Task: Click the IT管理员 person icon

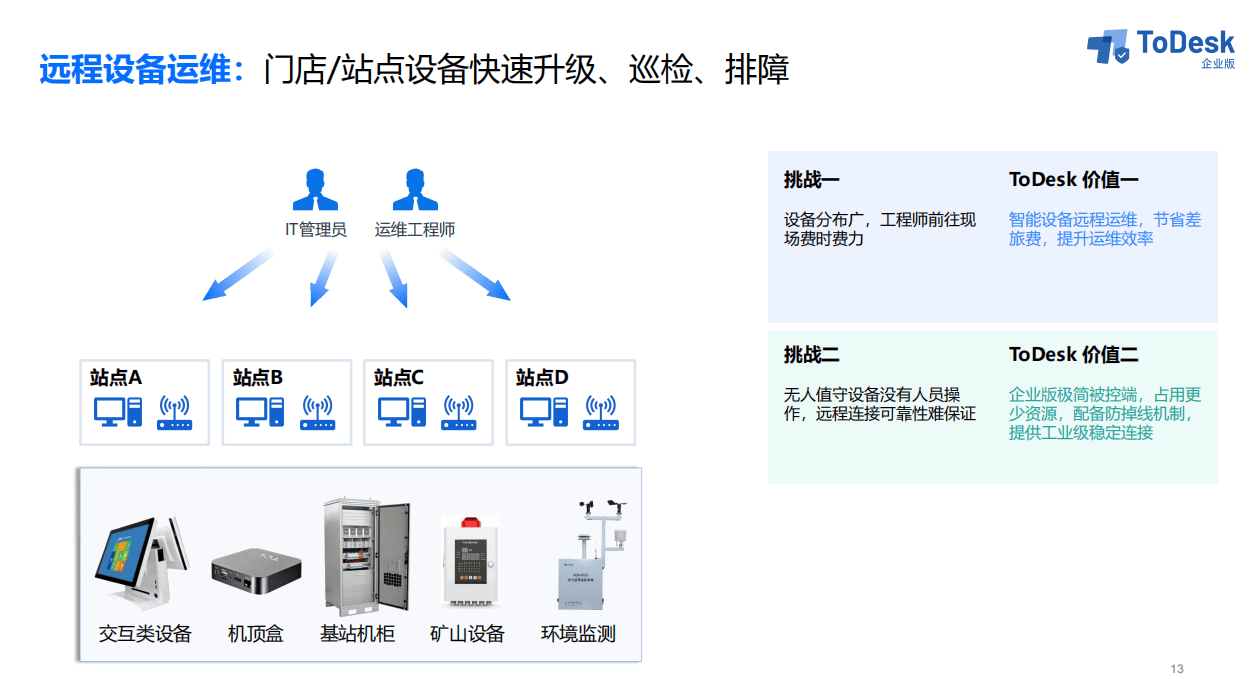Action: pos(315,190)
